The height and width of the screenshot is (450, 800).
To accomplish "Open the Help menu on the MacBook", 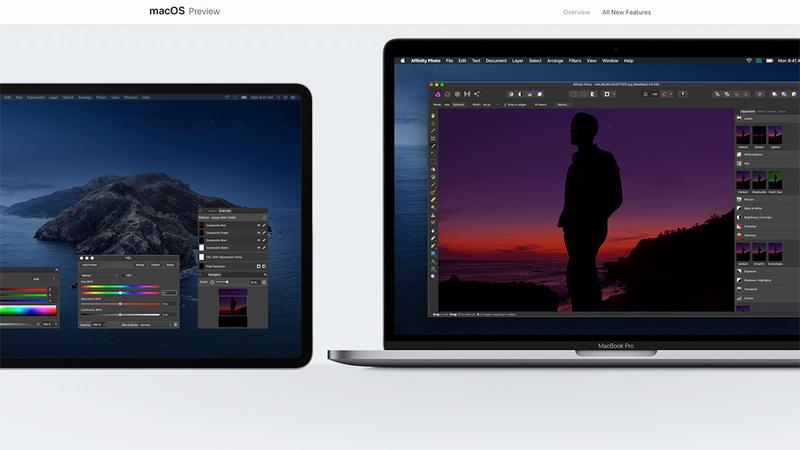I will [x=629, y=61].
